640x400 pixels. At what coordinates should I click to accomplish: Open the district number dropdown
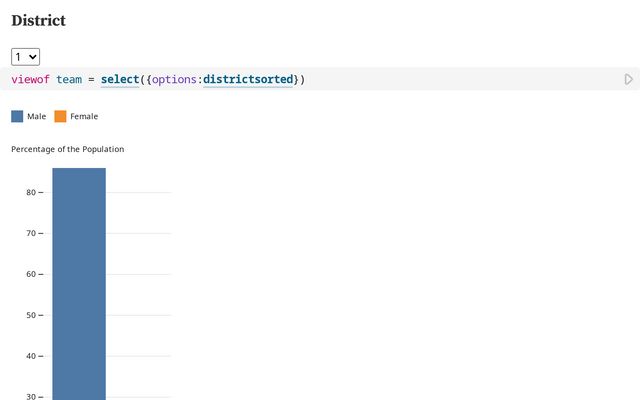click(x=25, y=57)
